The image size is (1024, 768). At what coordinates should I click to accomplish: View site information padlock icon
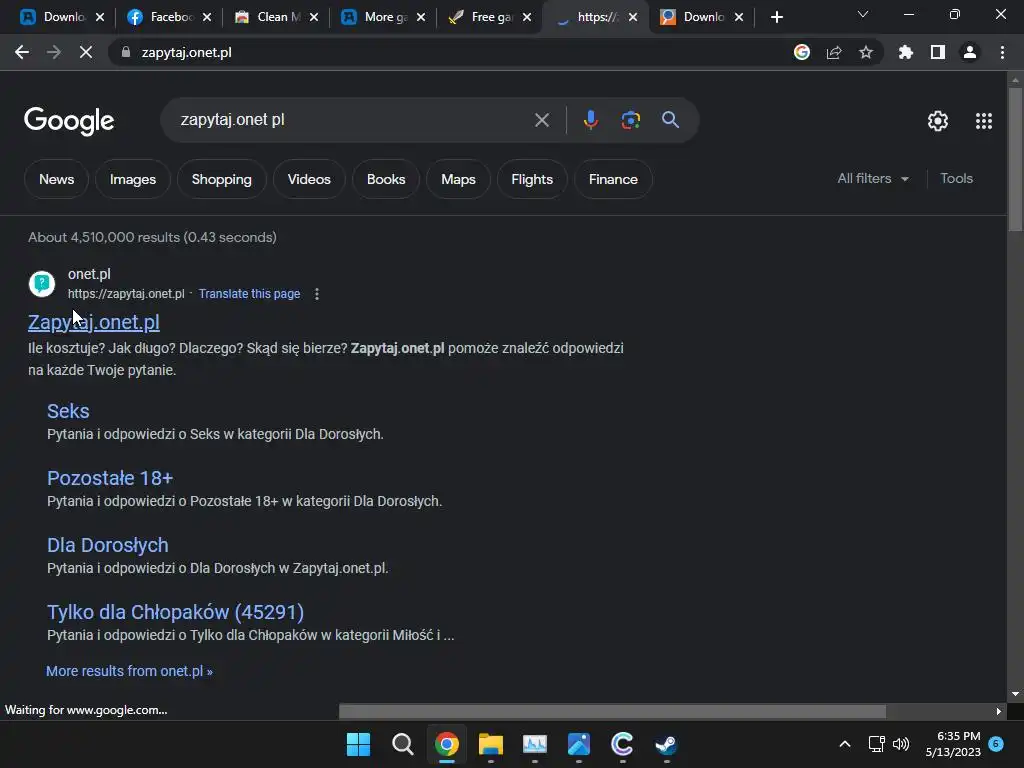click(x=126, y=52)
